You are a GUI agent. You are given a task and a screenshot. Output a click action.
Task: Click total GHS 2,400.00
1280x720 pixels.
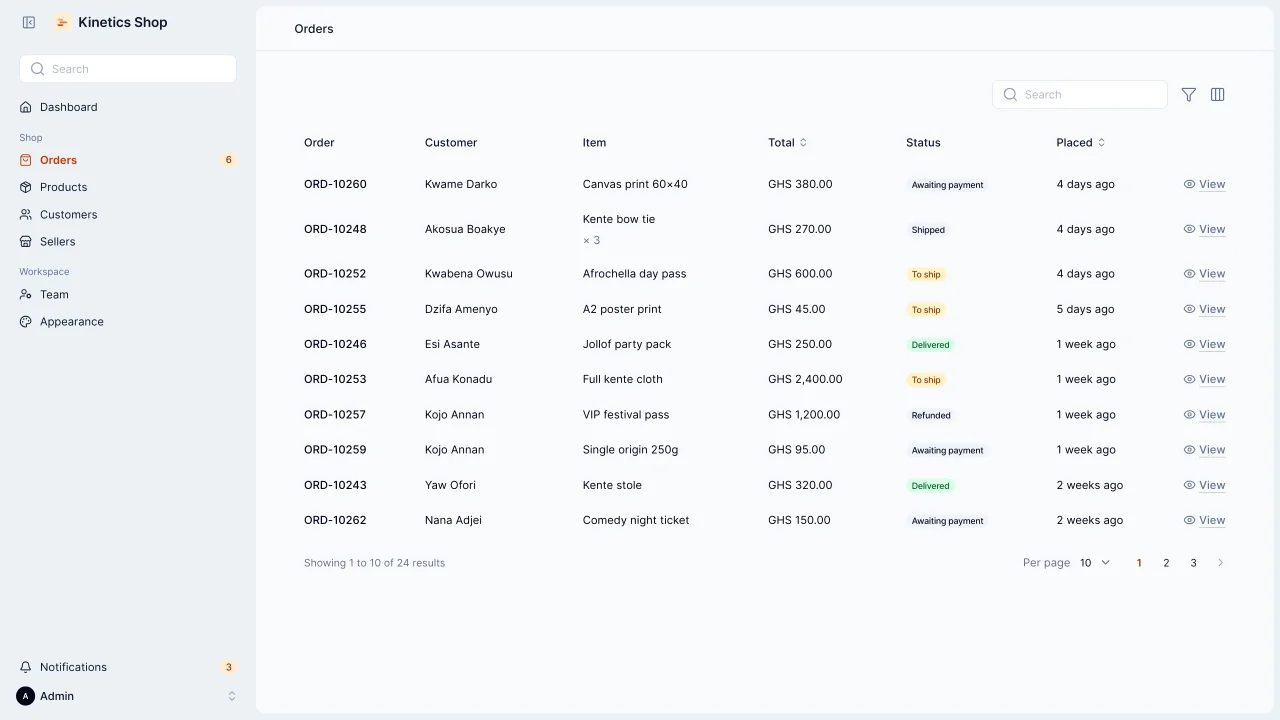(805, 379)
